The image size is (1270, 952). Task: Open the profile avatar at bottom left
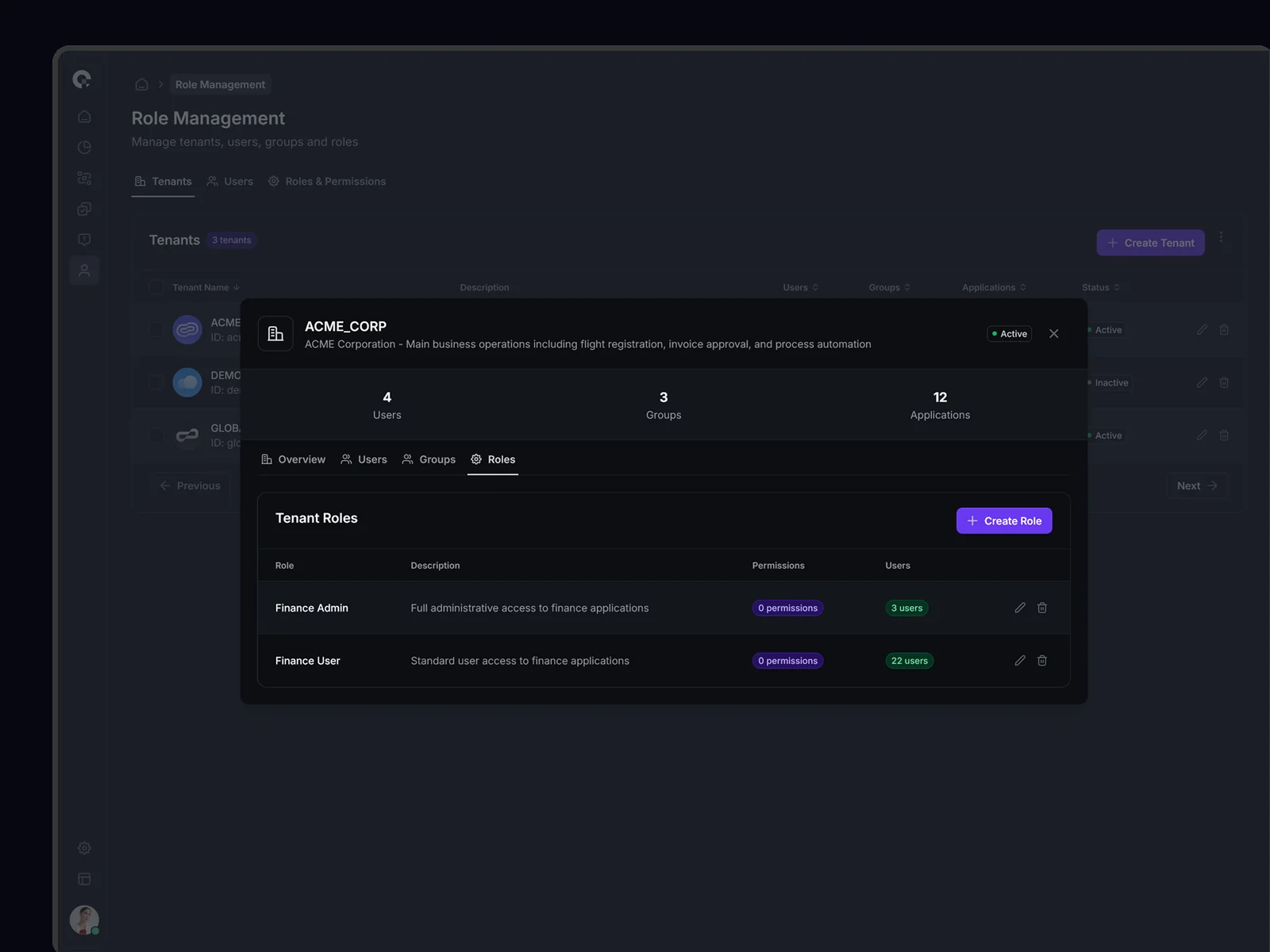tap(84, 920)
